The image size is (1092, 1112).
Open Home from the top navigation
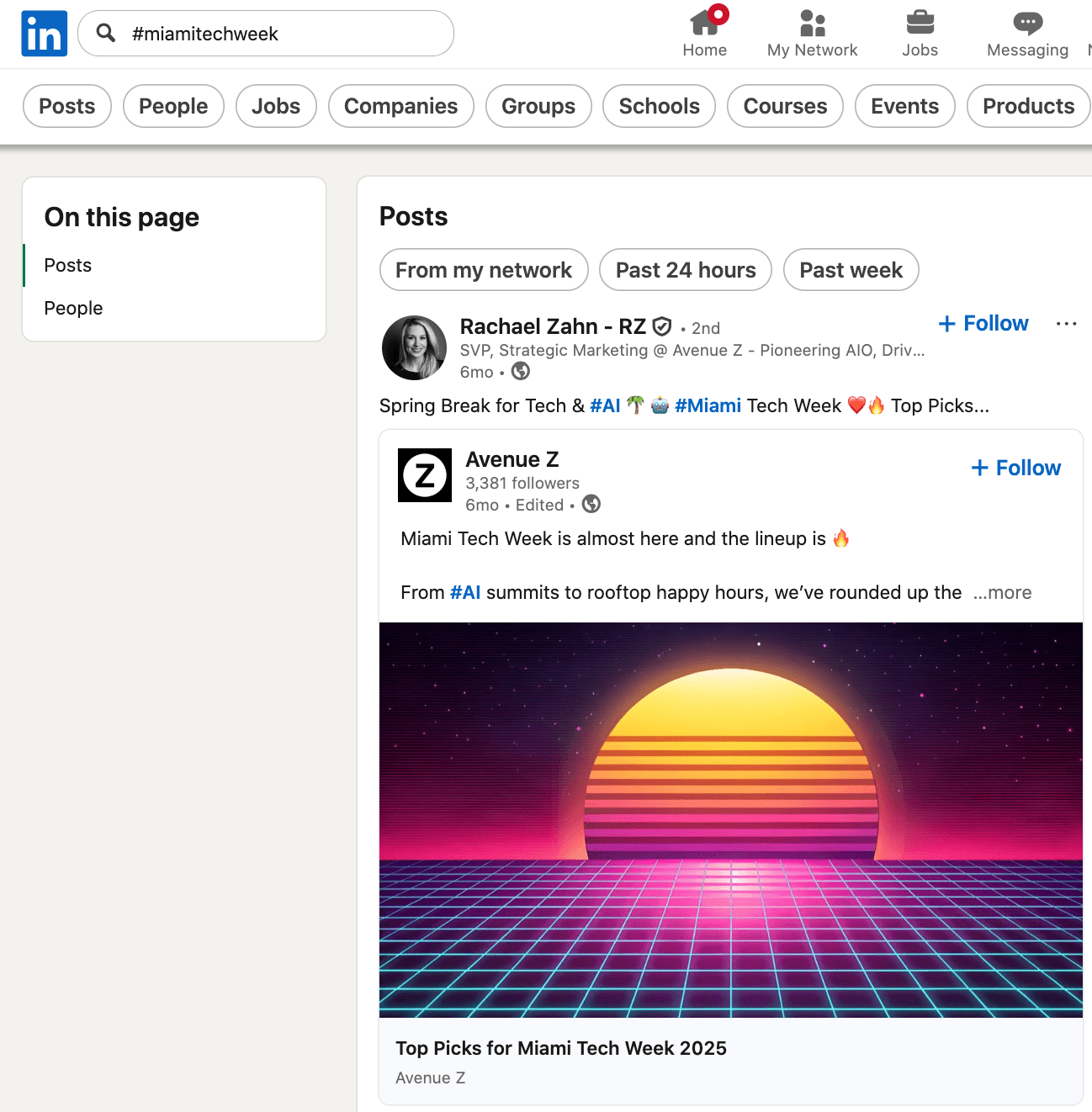[704, 34]
